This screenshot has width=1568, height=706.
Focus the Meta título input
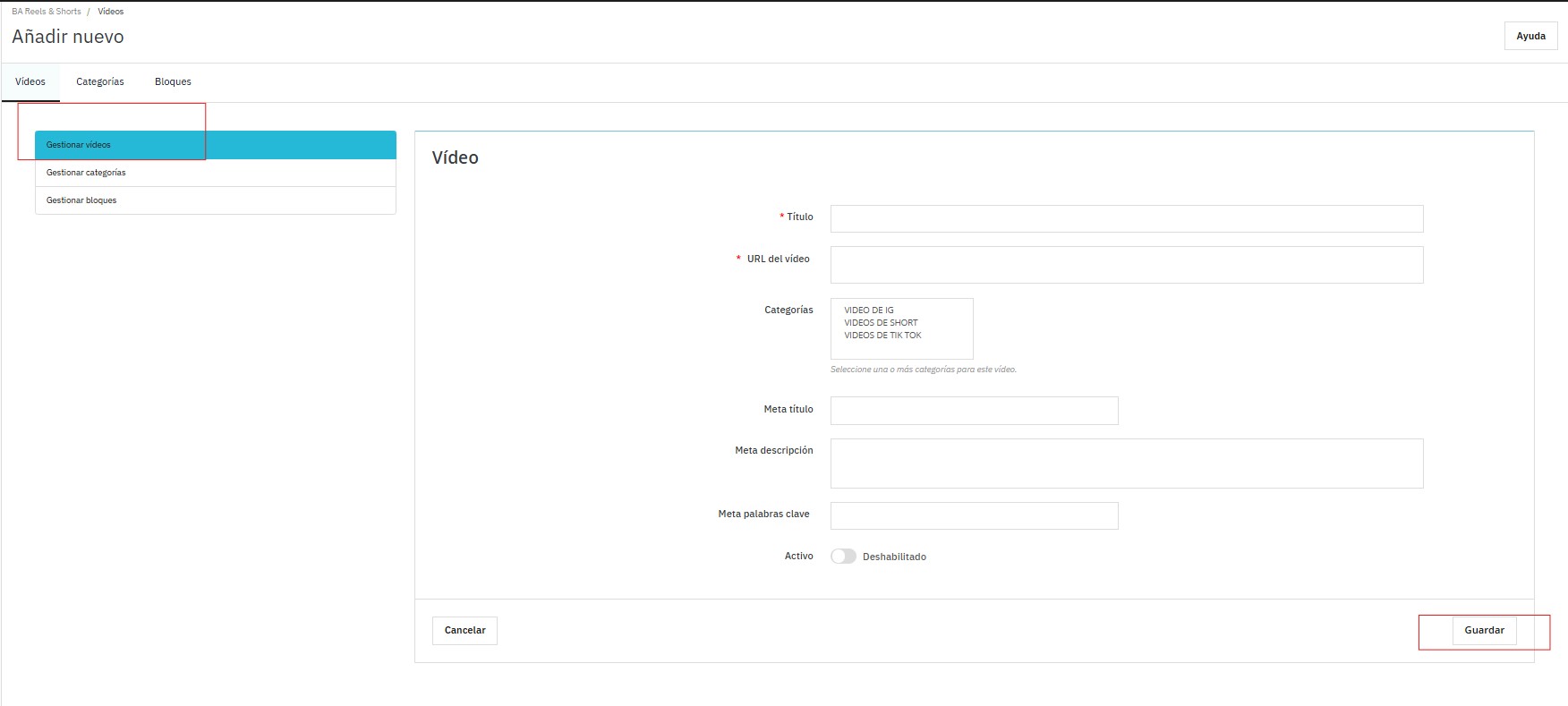(x=974, y=411)
